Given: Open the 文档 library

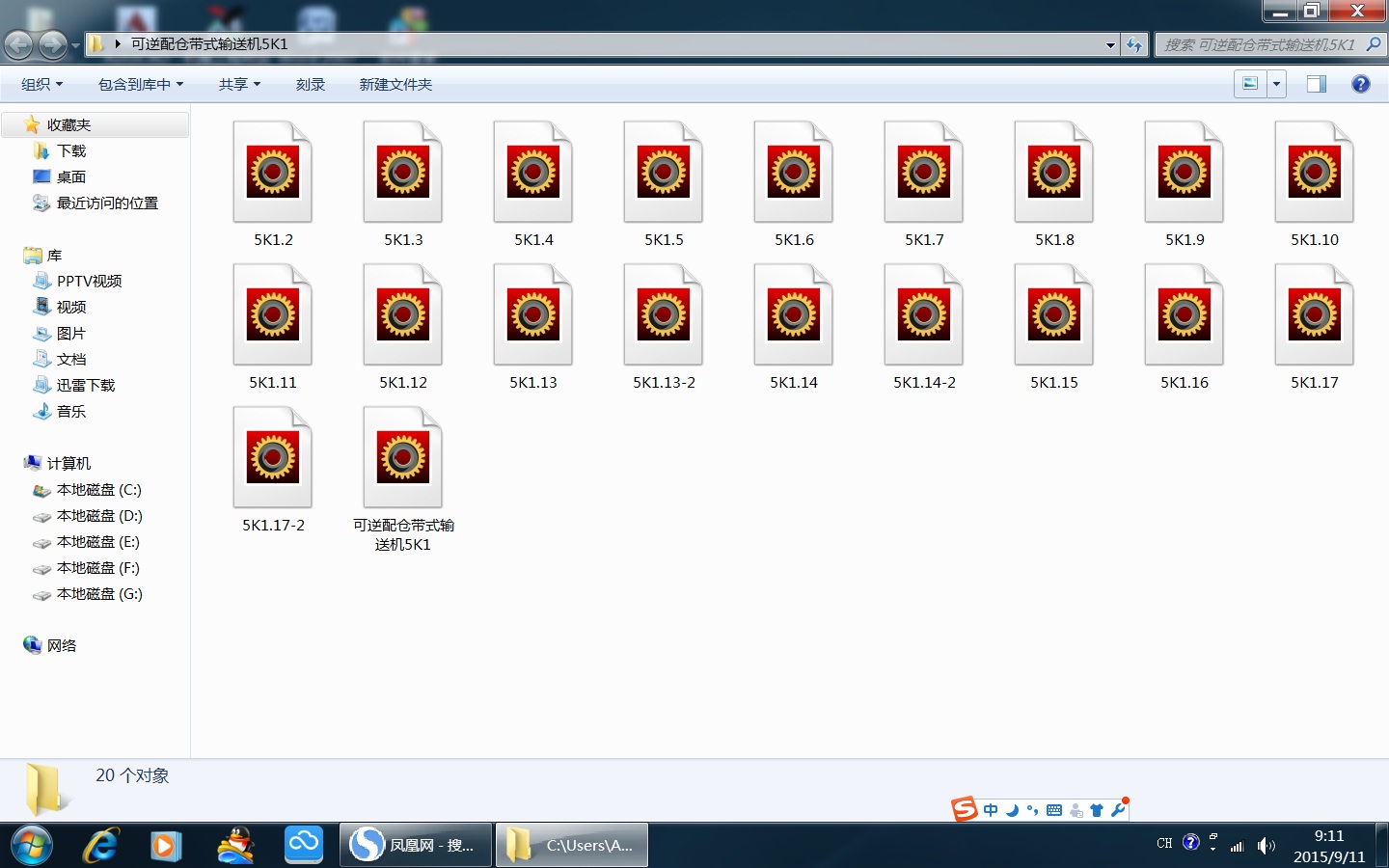Looking at the screenshot, I should (71, 360).
